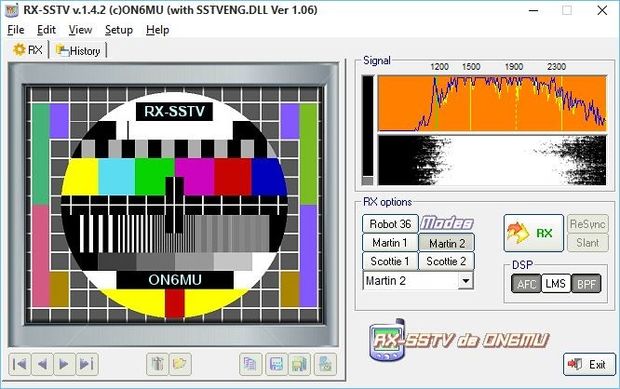Select the Scottie 1 mode button
This screenshot has width=620, height=389.
coord(390,261)
